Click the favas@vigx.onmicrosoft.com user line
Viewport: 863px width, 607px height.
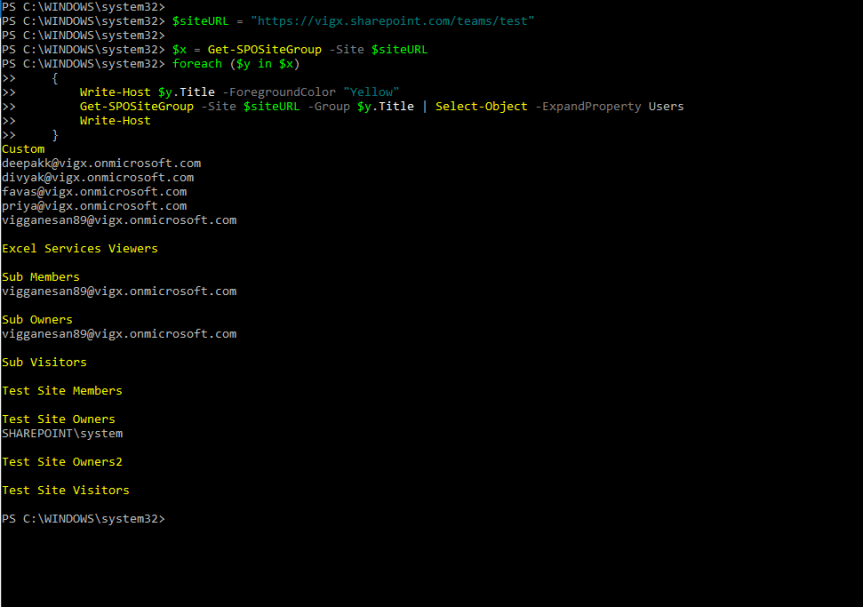click(94, 191)
